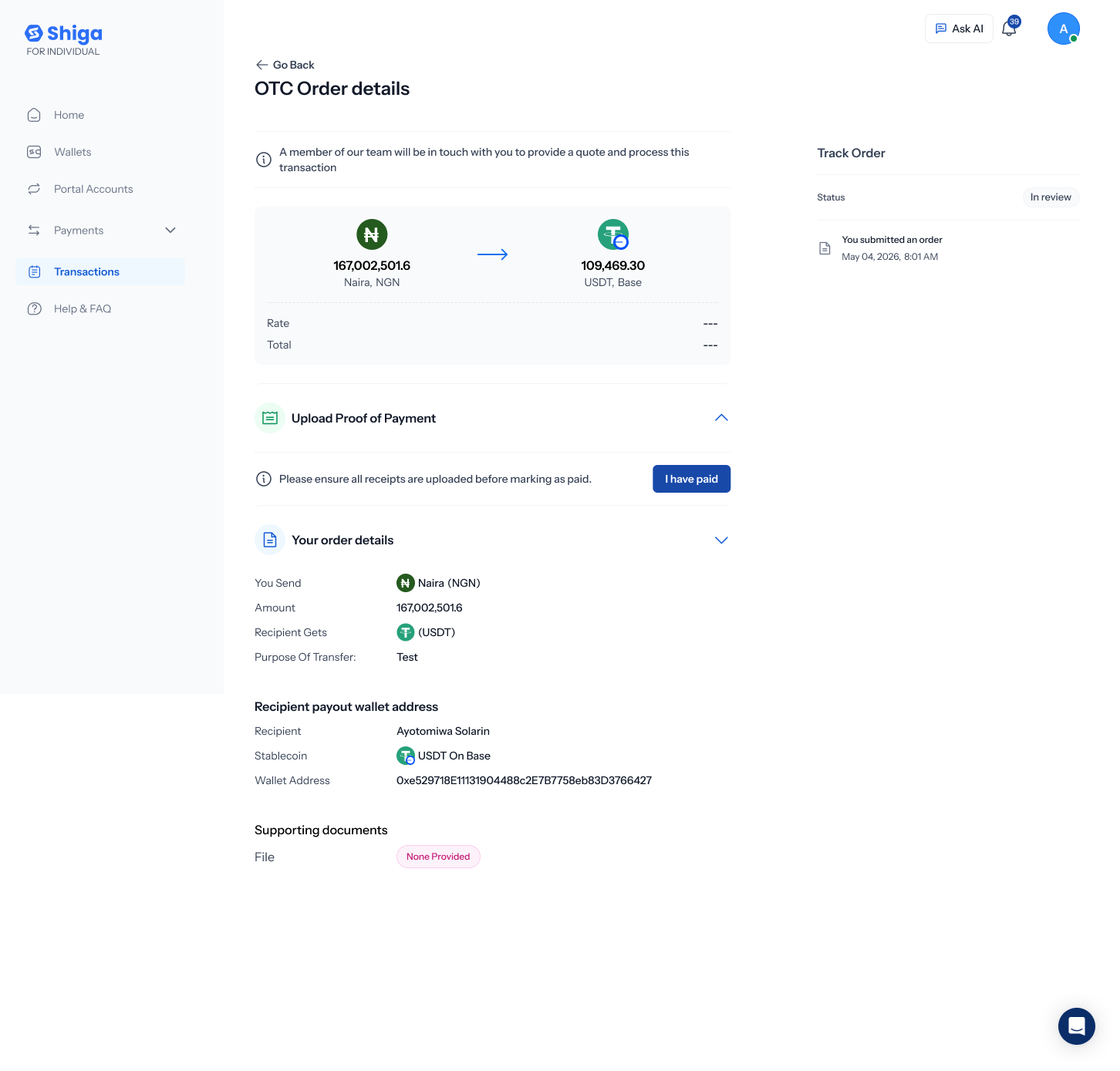Screen dimensions: 1120x1071
Task: Click the USDT Base icon above 109,469.30
Action: coord(613,234)
